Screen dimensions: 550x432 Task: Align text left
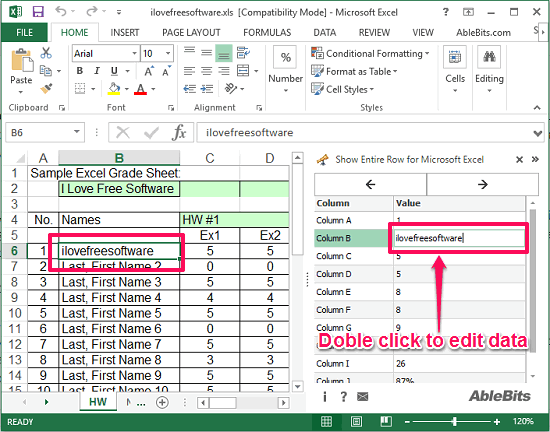[189, 71]
